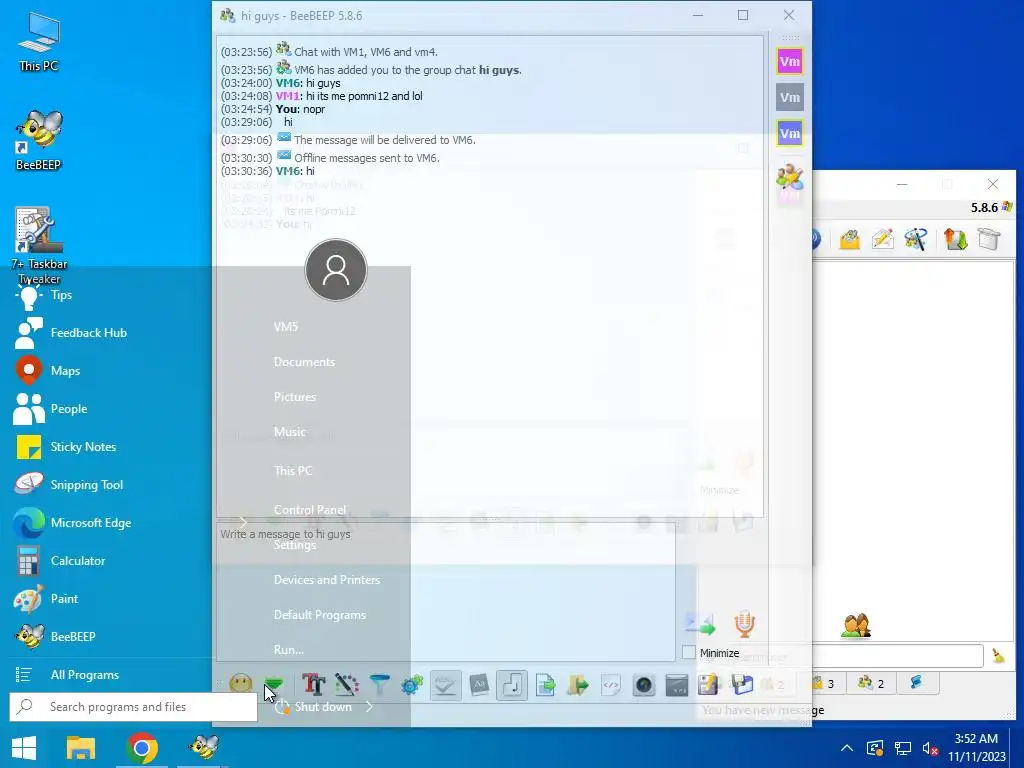Enable the Minimize checkbox

point(688,652)
